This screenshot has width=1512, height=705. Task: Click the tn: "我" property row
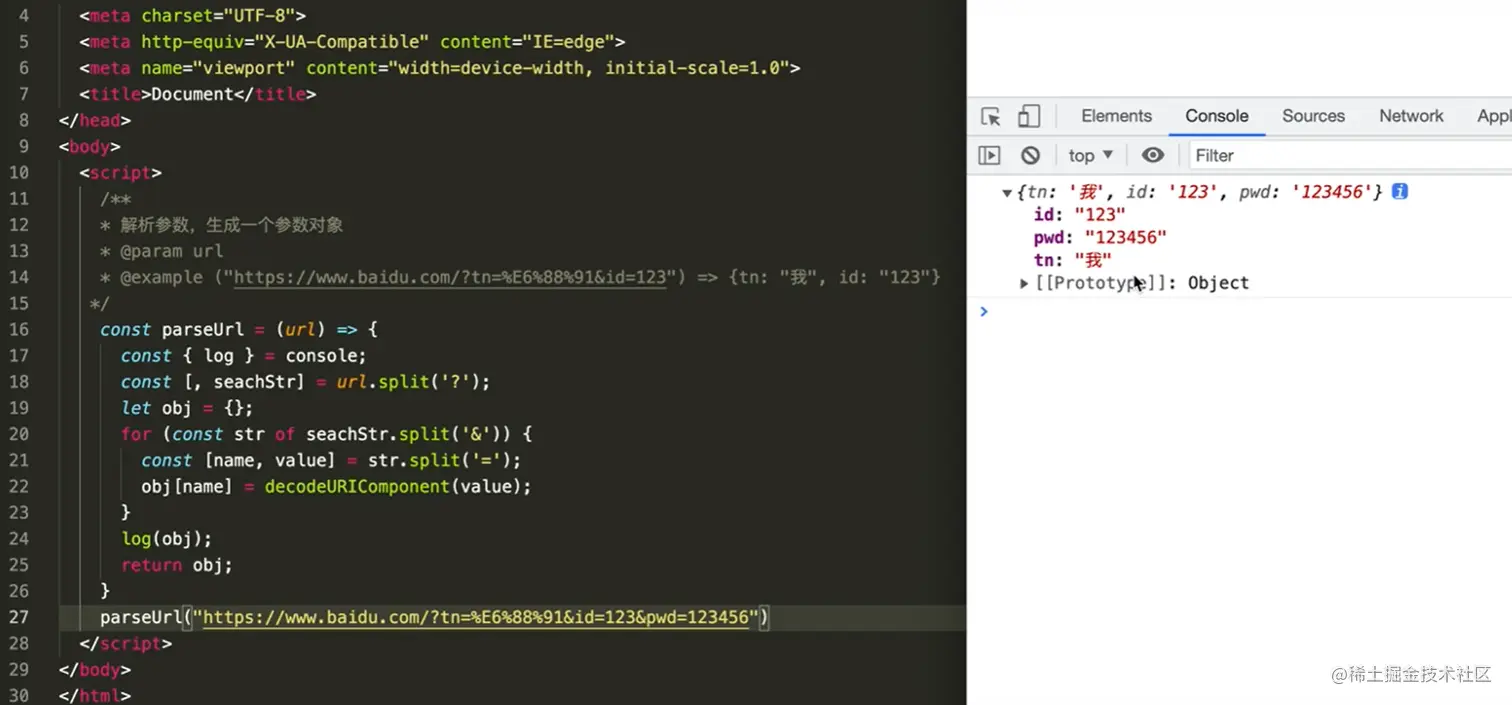point(1072,260)
